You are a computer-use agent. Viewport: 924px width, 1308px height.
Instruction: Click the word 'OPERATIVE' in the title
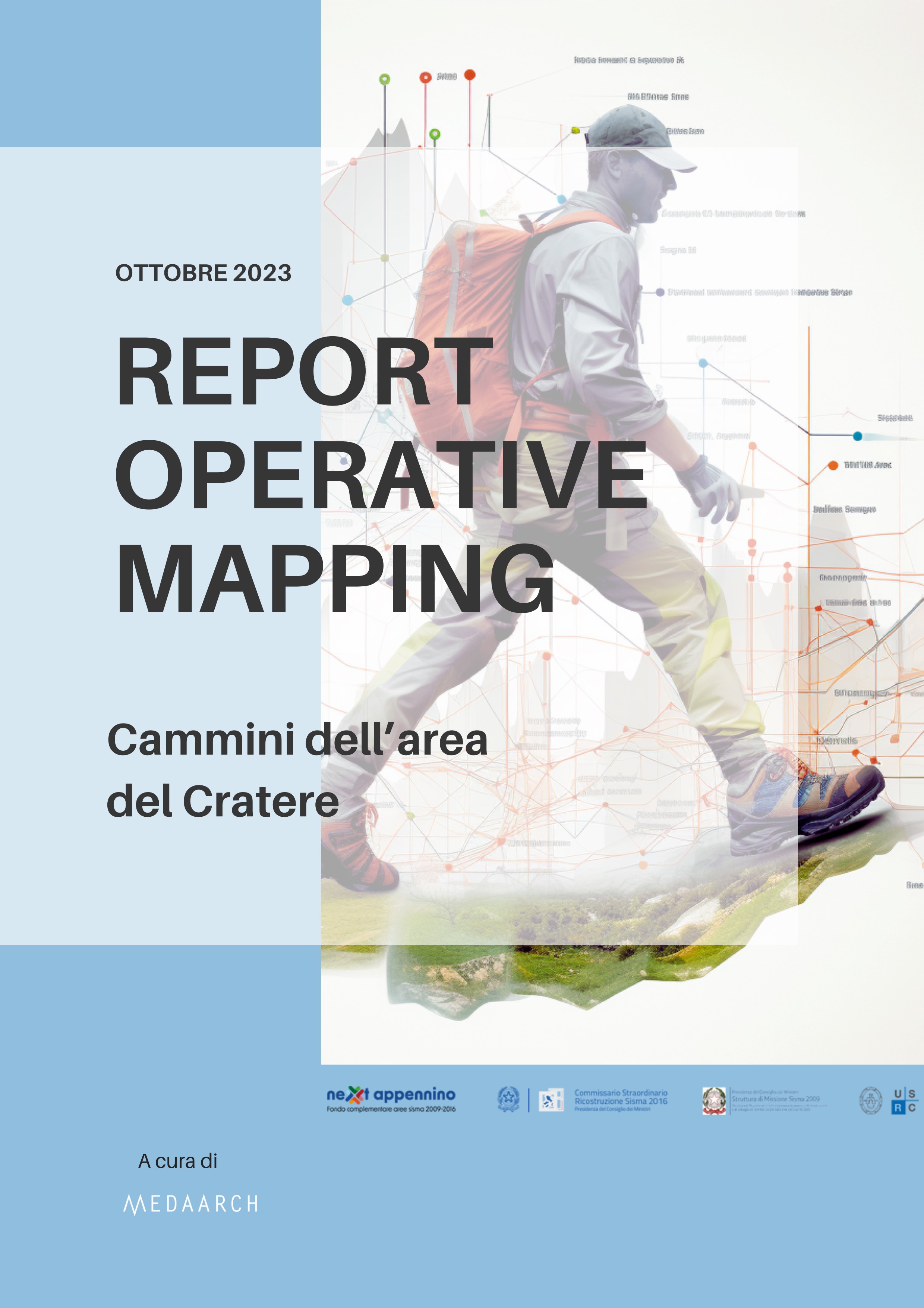(381, 474)
